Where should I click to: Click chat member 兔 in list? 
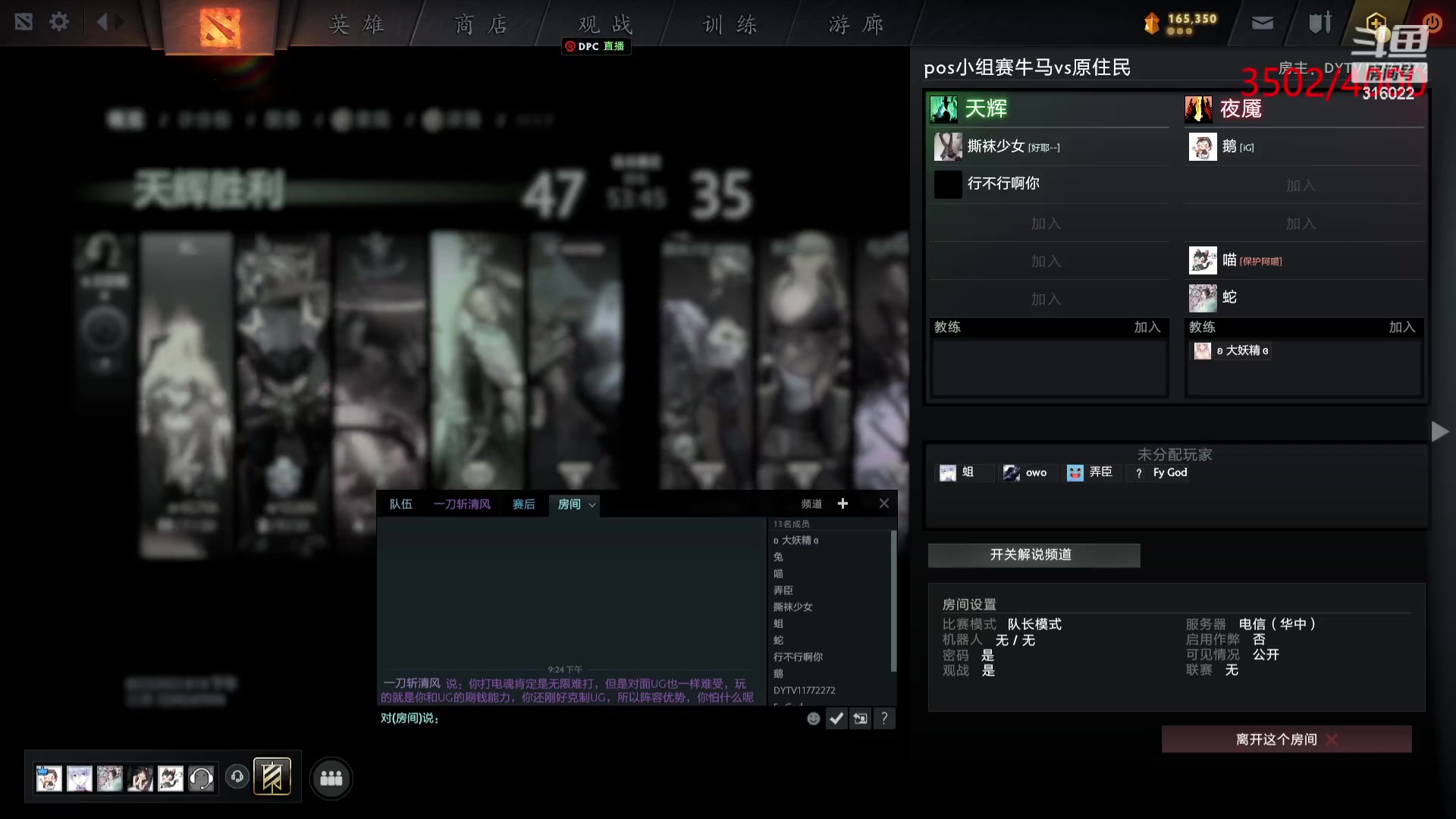click(x=778, y=557)
